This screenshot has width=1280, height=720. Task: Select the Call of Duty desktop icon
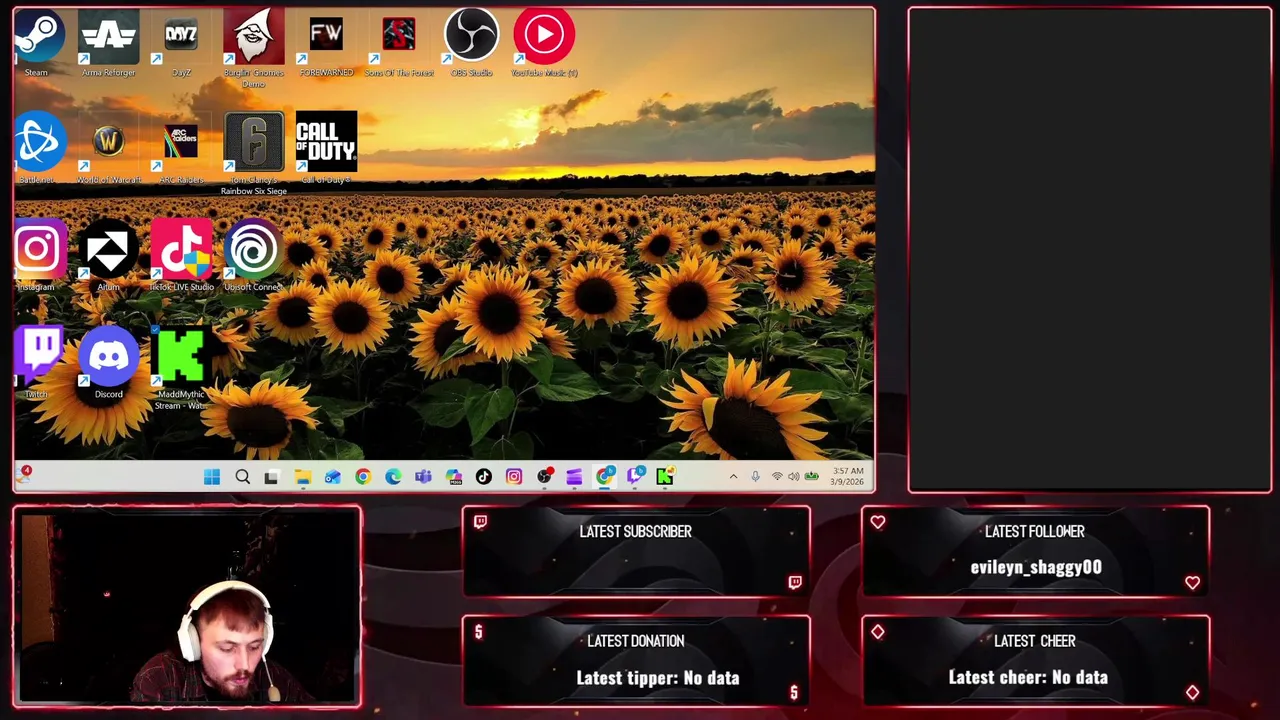tap(326, 148)
